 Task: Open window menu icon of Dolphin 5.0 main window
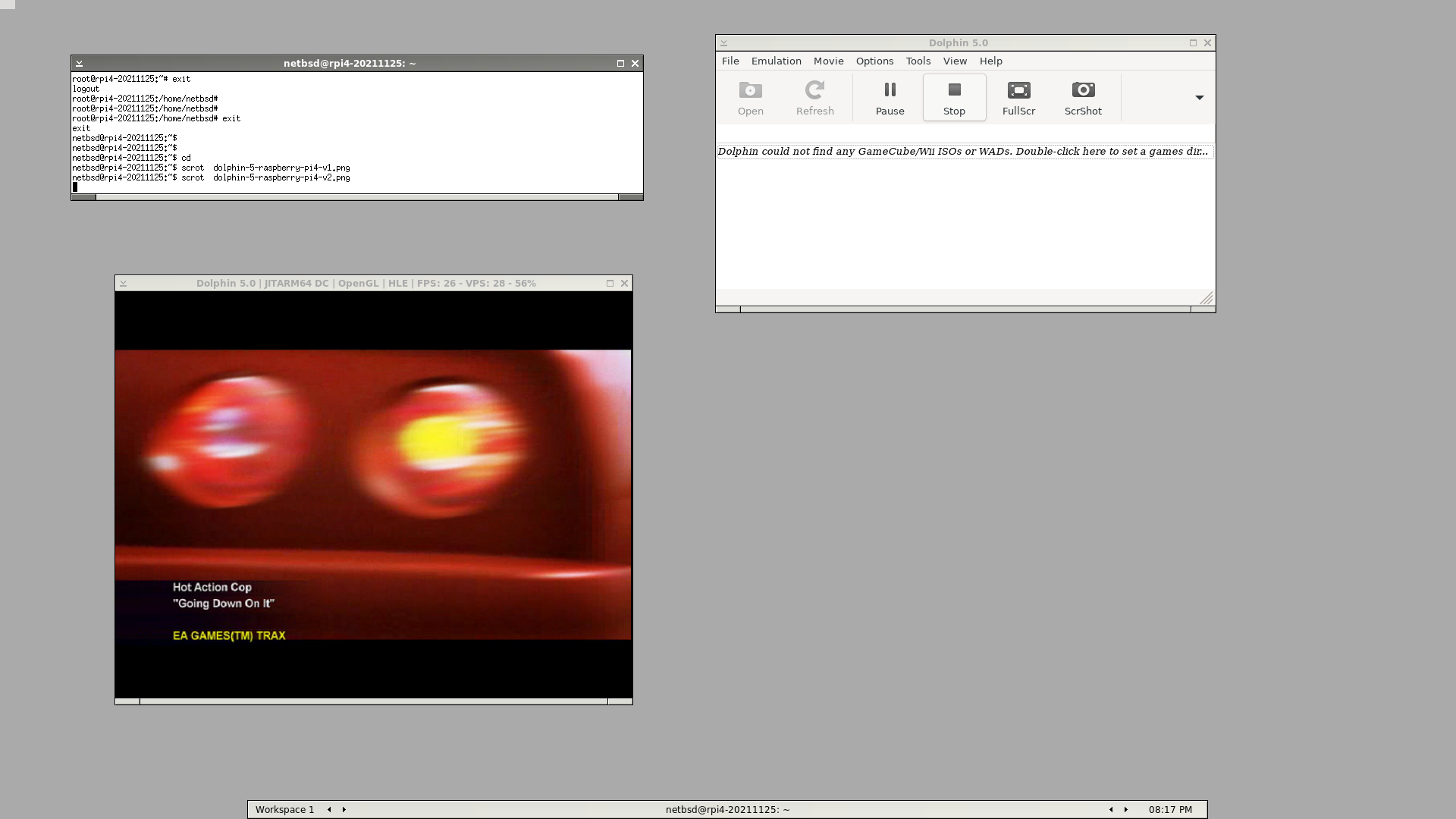(723, 43)
